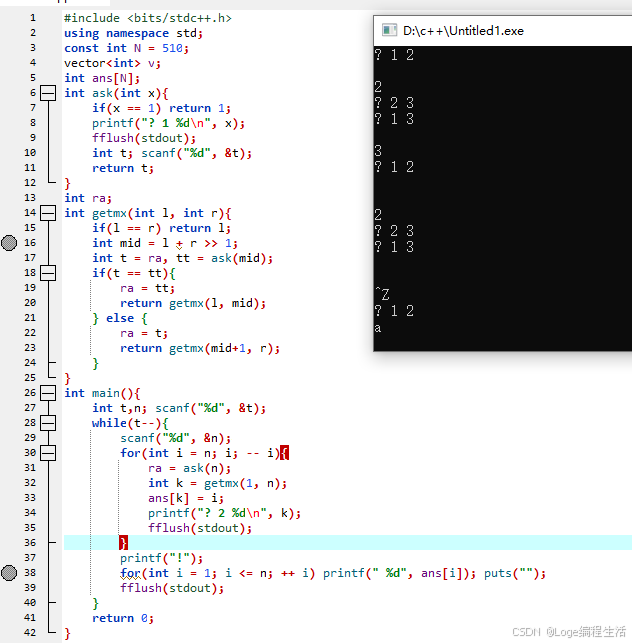Click the first '? 1 2' console output line
This screenshot has height=643, width=632.
pos(394,55)
